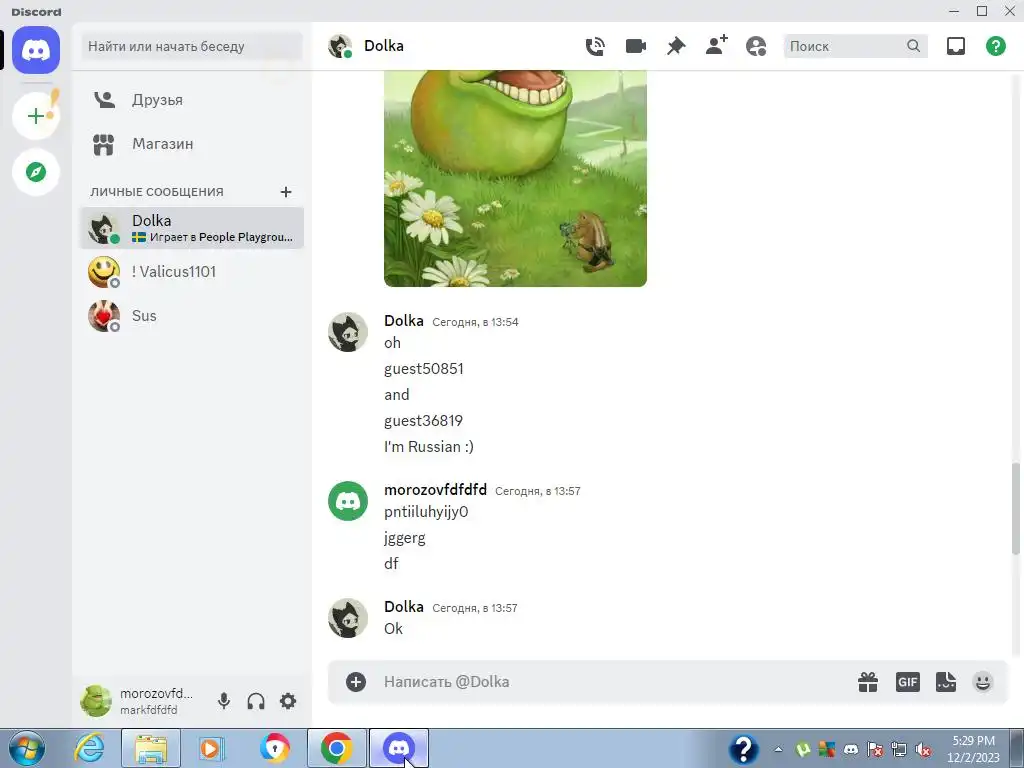
Task: Open the sticker picker icon
Action: tap(946, 682)
